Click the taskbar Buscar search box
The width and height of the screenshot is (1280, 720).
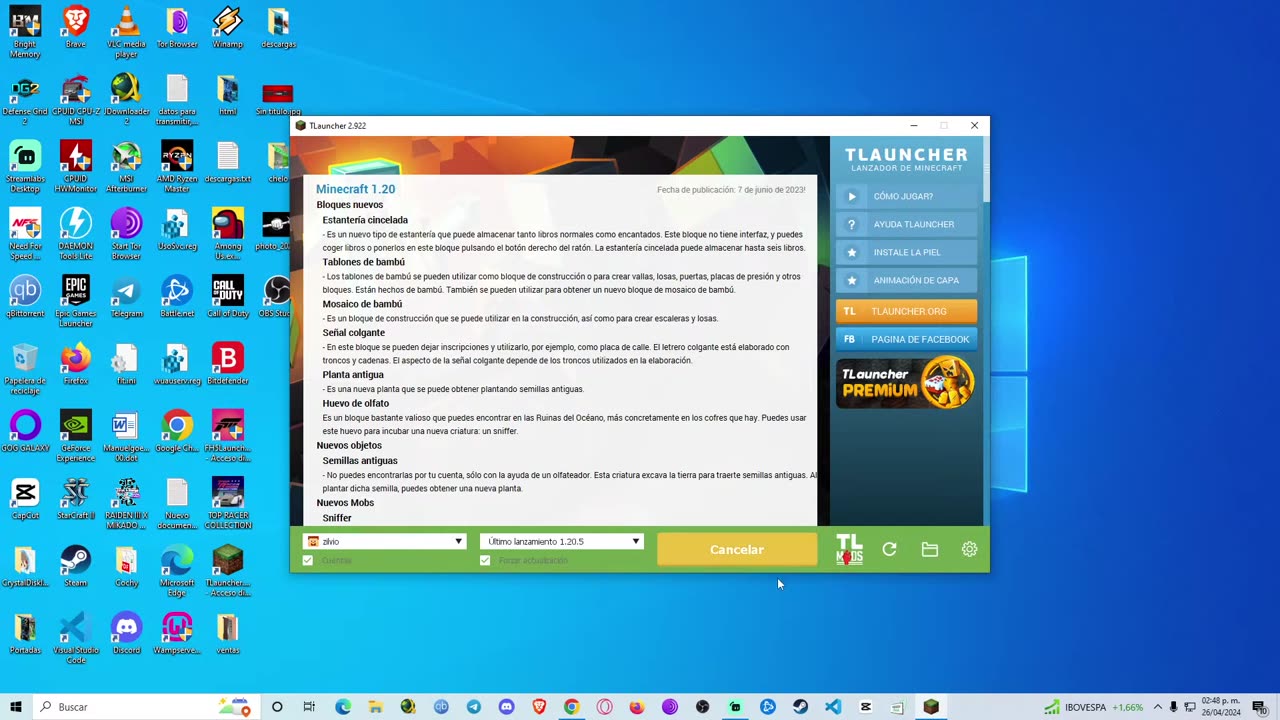coord(148,707)
